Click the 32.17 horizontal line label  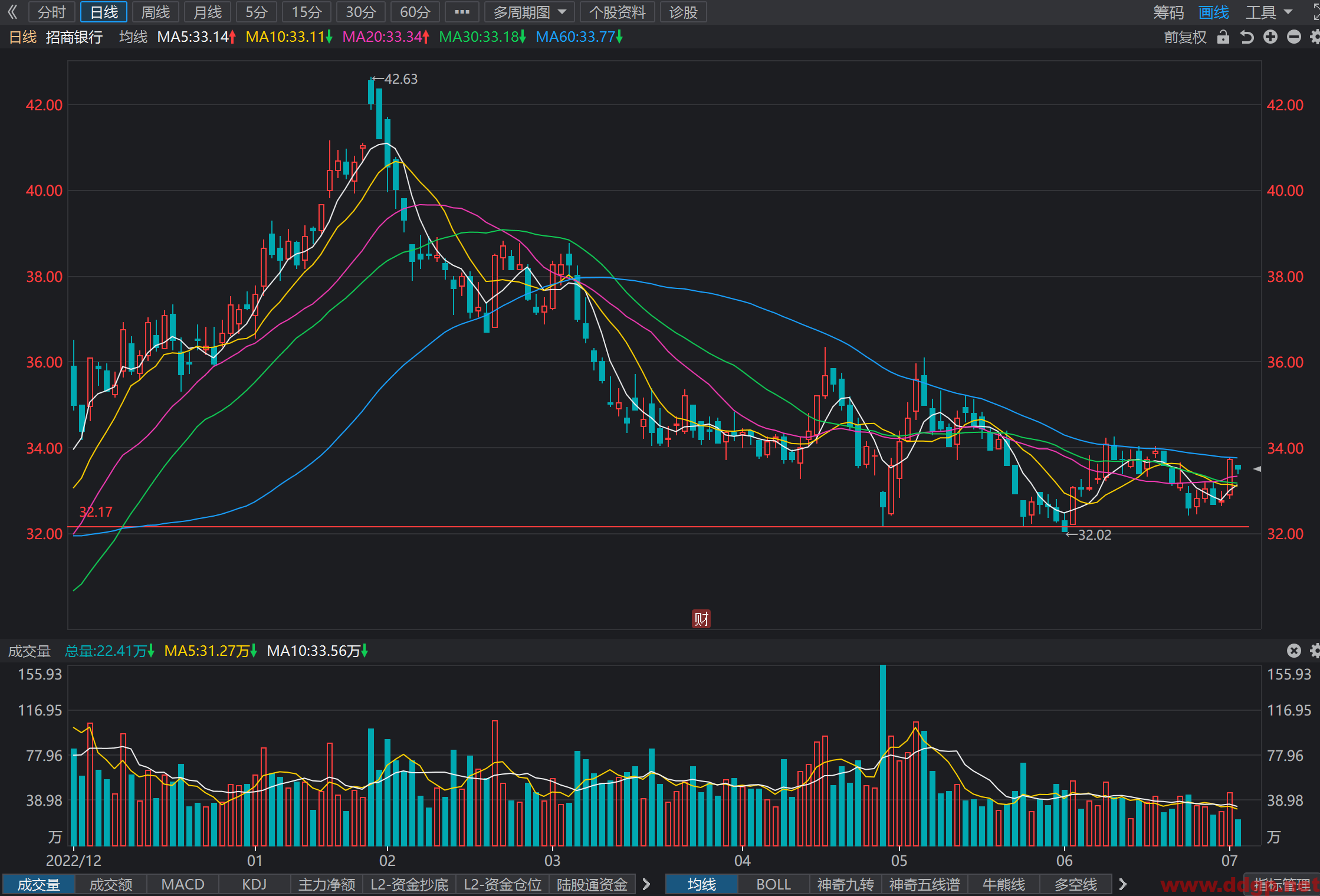coord(96,511)
